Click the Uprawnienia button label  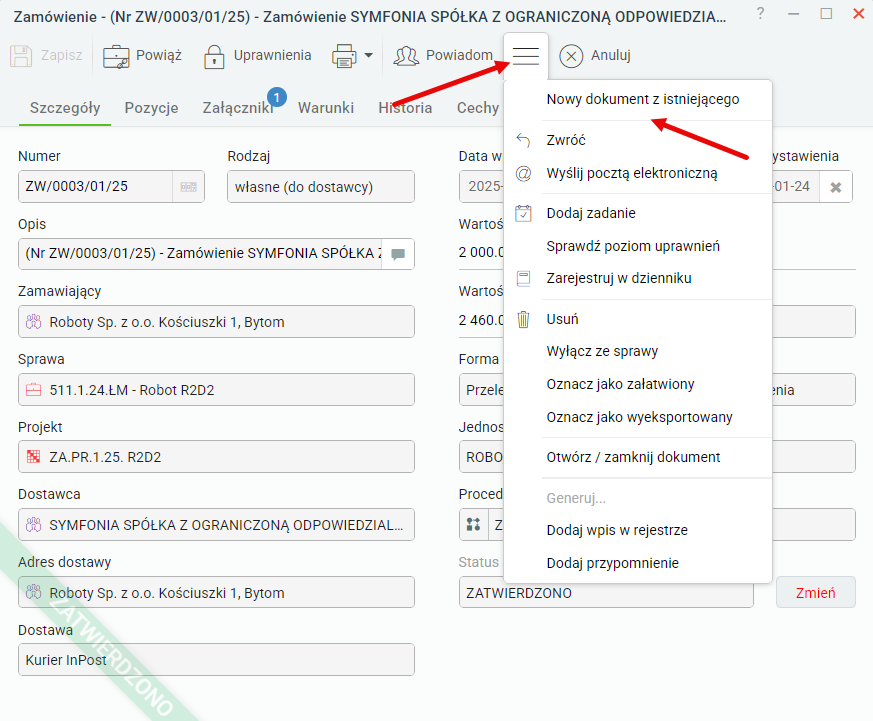pos(272,55)
